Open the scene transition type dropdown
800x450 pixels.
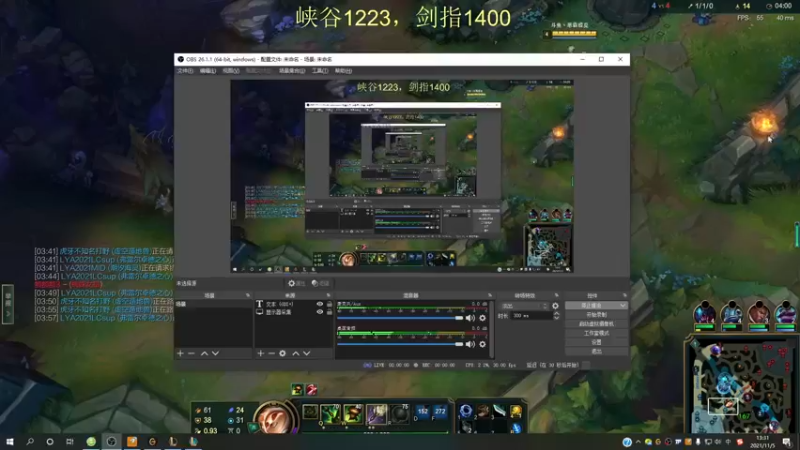tap(524, 306)
